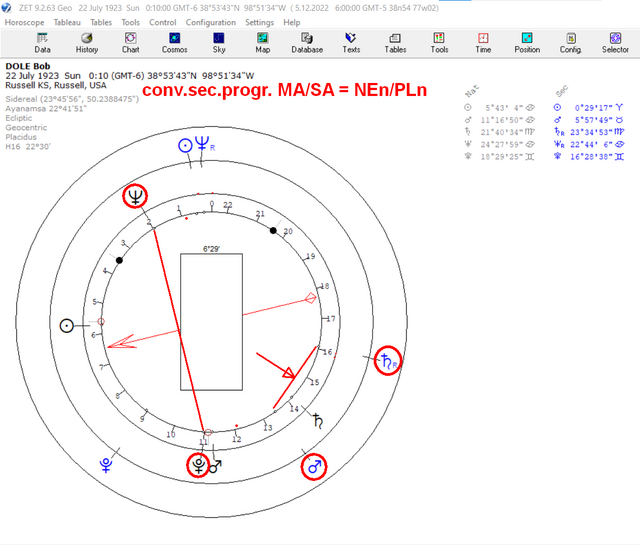Click progressed Sun position 0°29'17" row
Image resolution: width=640 pixels, height=545 pixels.
click(x=589, y=108)
